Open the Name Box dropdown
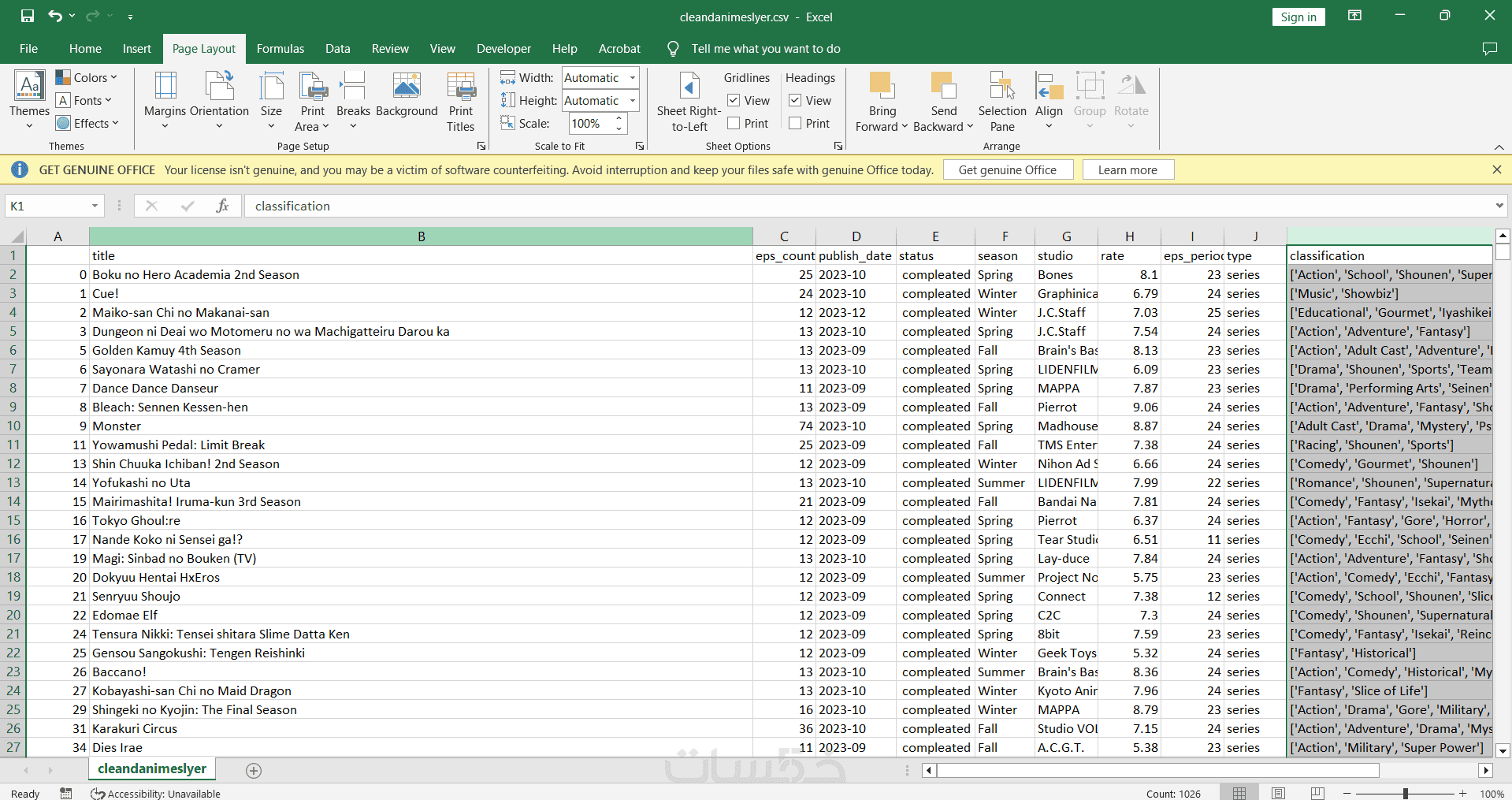The height and width of the screenshot is (800, 1512). [x=95, y=206]
